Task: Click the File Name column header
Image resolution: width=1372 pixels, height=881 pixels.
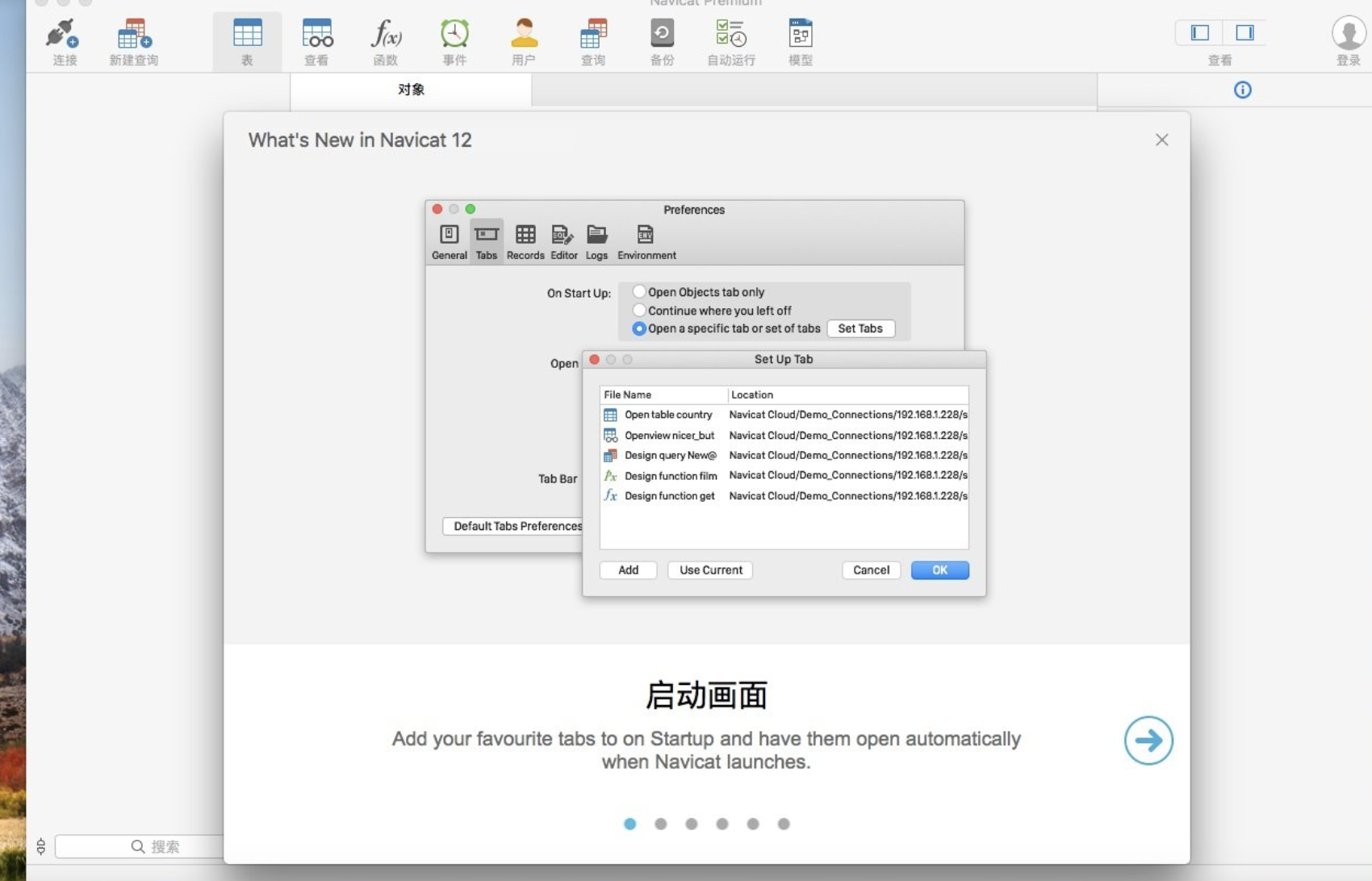Action: click(x=663, y=395)
